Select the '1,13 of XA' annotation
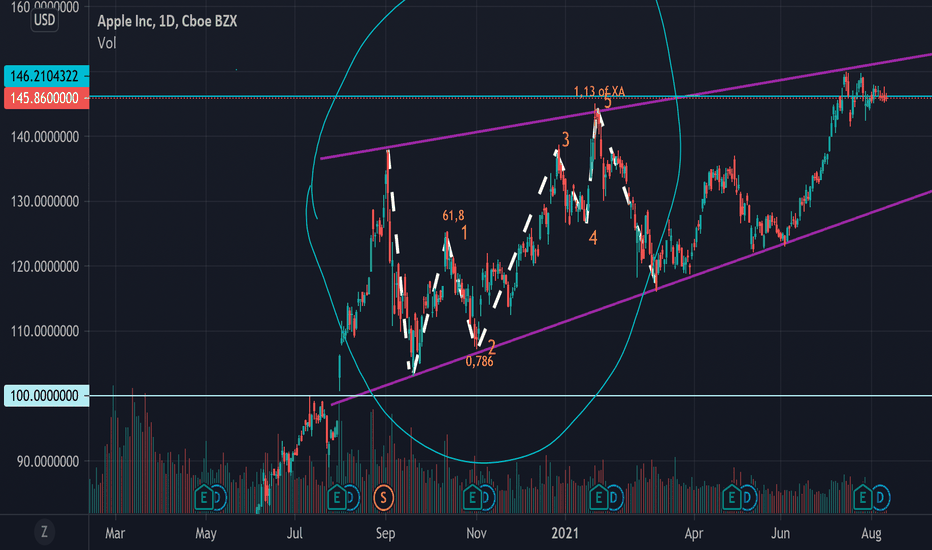 (x=599, y=92)
